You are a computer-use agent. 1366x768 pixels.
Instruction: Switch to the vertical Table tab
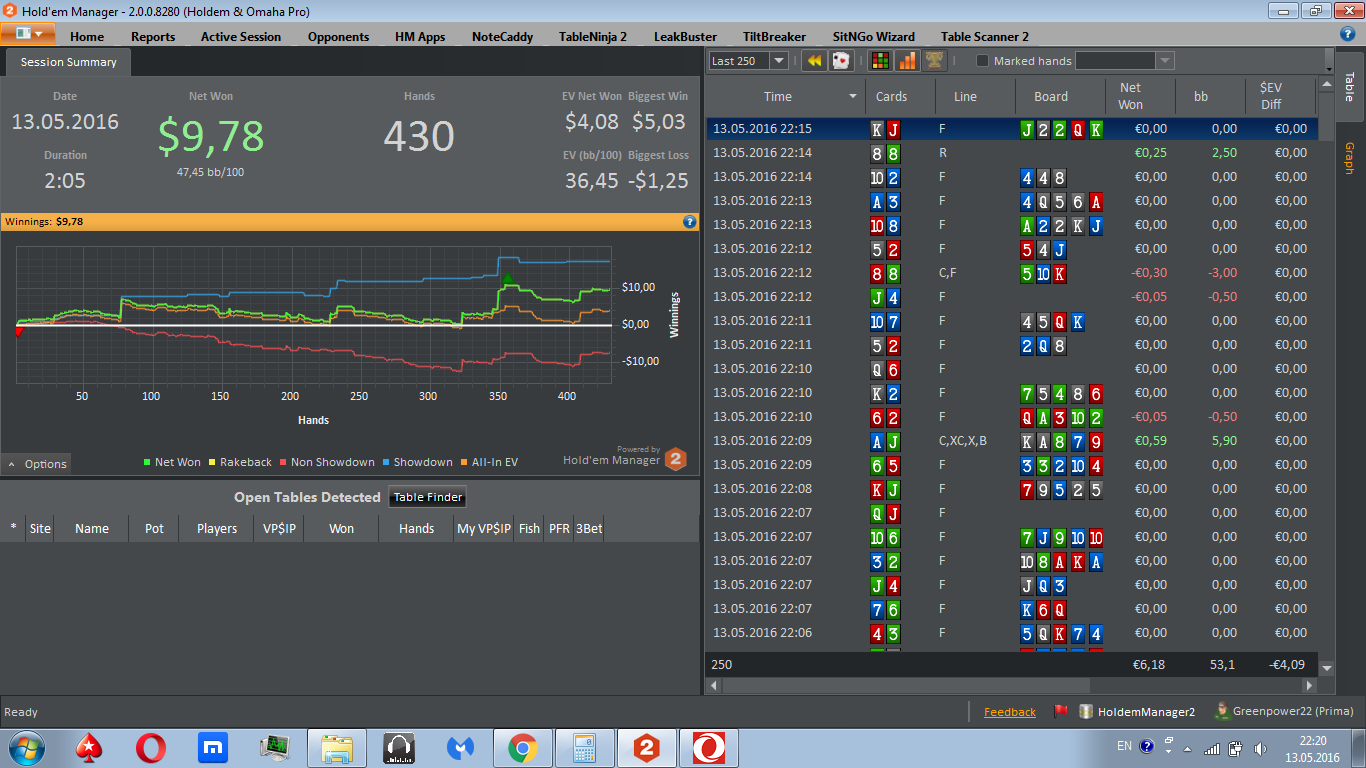tap(1349, 87)
